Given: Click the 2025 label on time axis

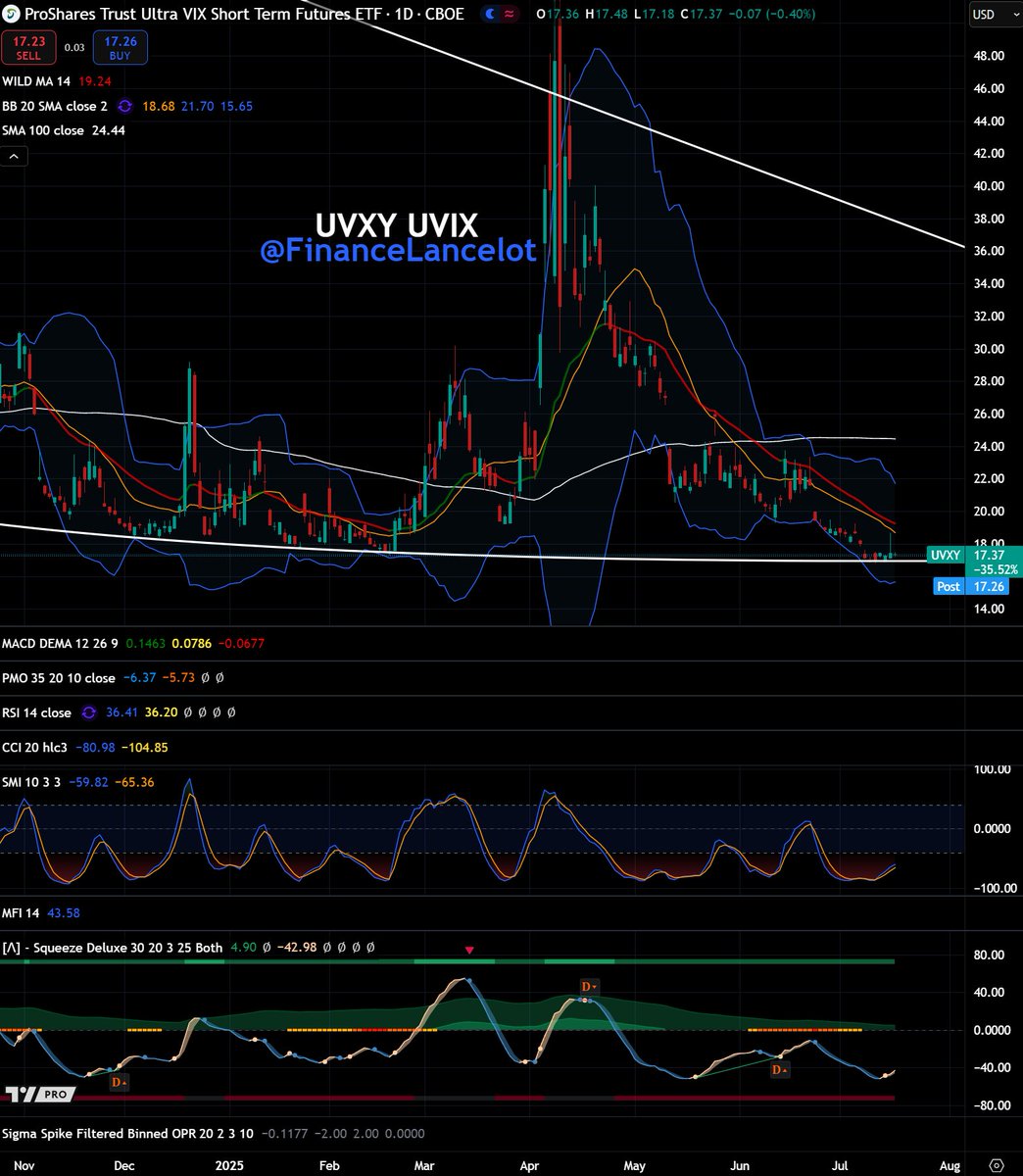Looking at the screenshot, I should 228,1165.
